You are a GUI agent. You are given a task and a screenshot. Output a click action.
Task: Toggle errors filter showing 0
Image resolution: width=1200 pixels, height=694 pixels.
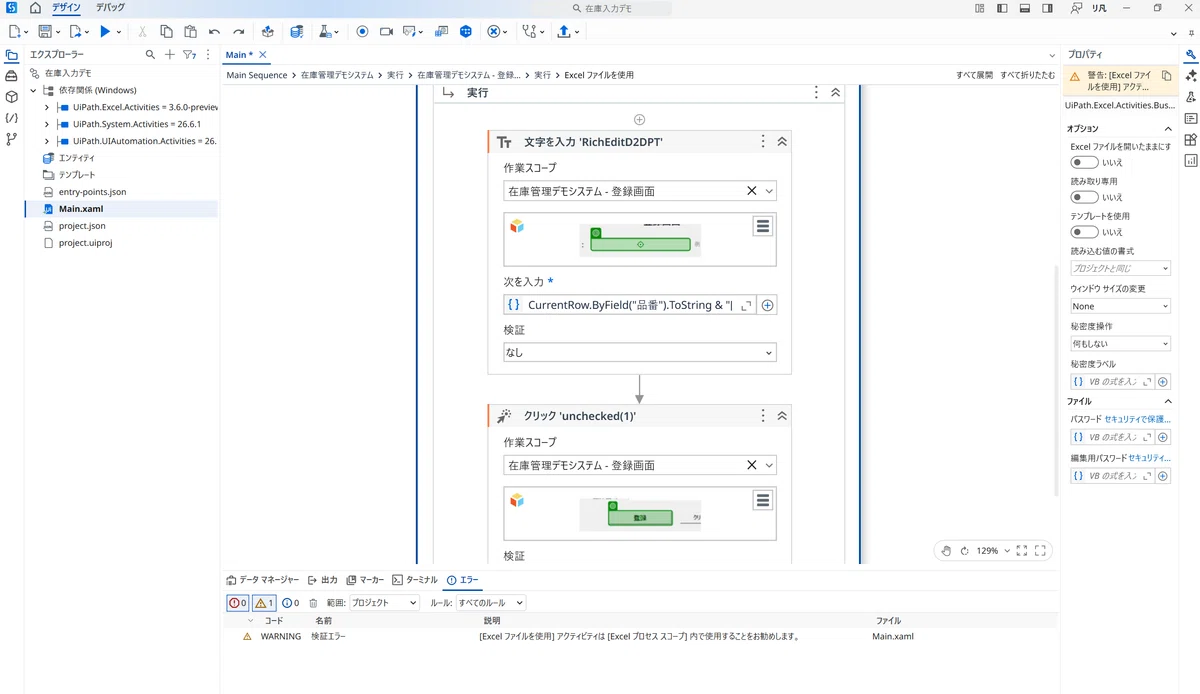pyautogui.click(x=238, y=603)
